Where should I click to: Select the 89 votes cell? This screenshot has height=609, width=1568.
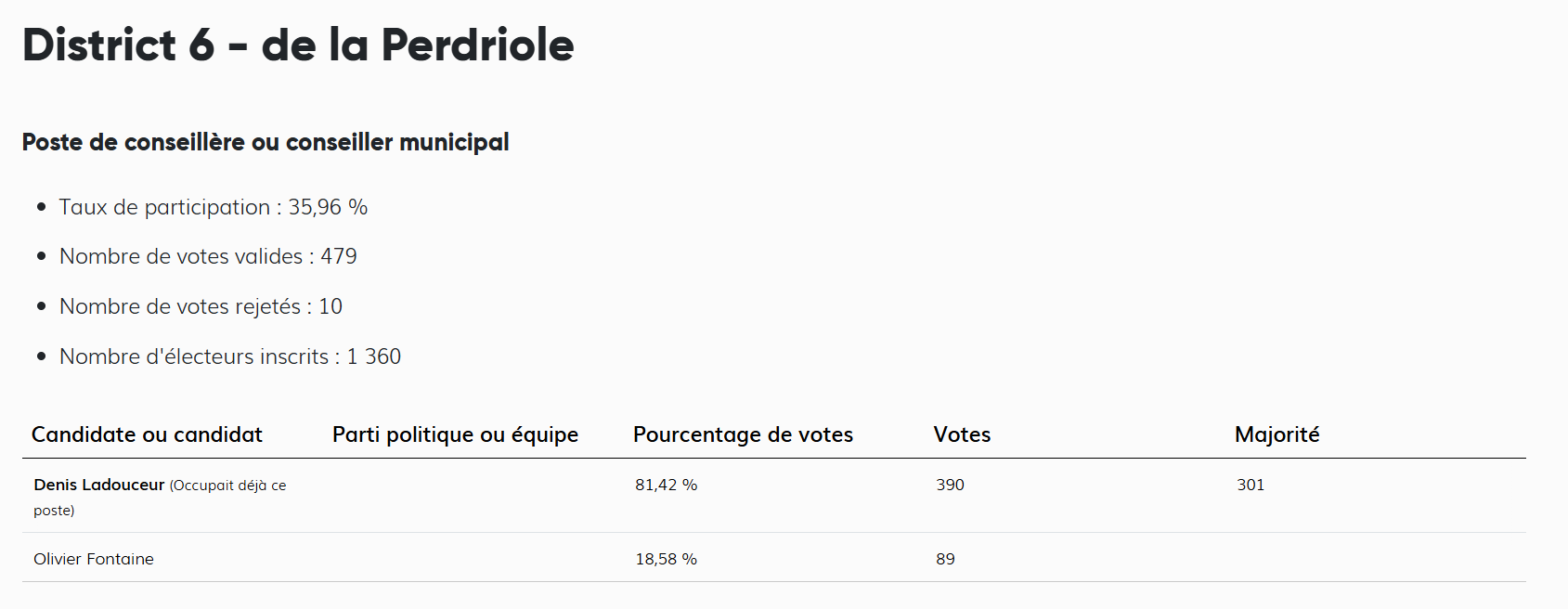coord(945,559)
